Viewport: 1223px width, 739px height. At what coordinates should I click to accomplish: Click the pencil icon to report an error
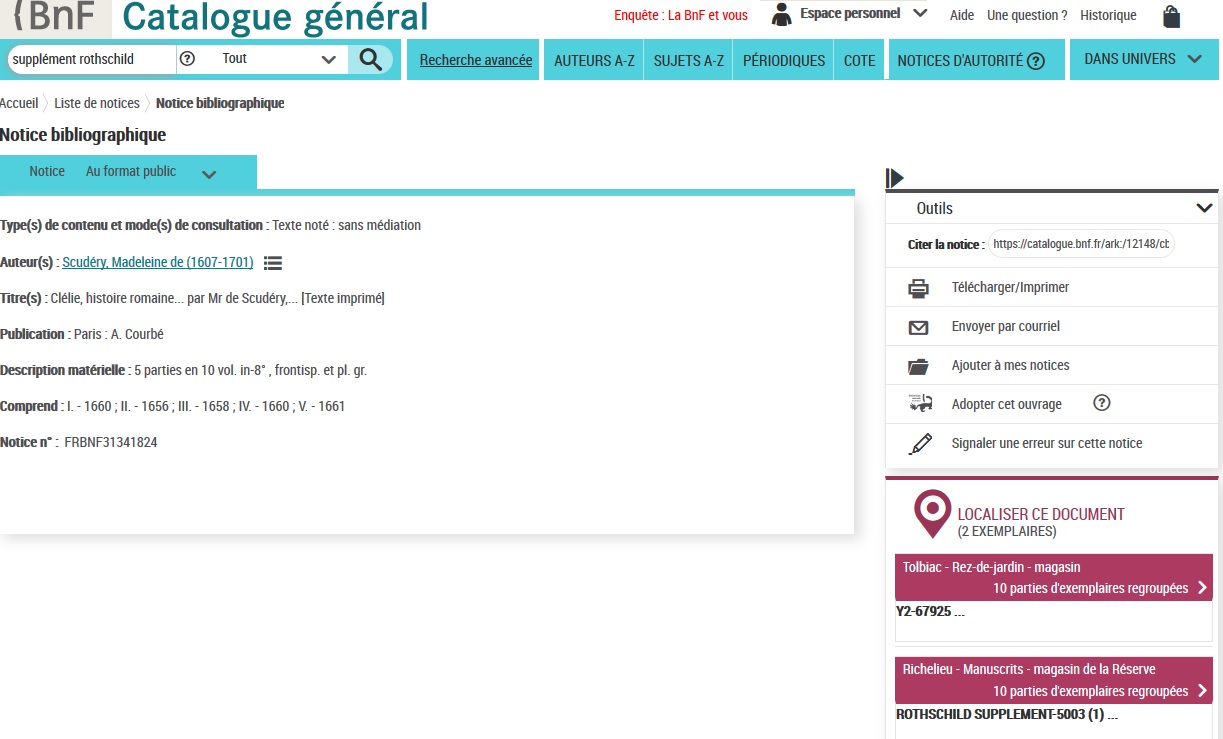pyautogui.click(x=920, y=444)
